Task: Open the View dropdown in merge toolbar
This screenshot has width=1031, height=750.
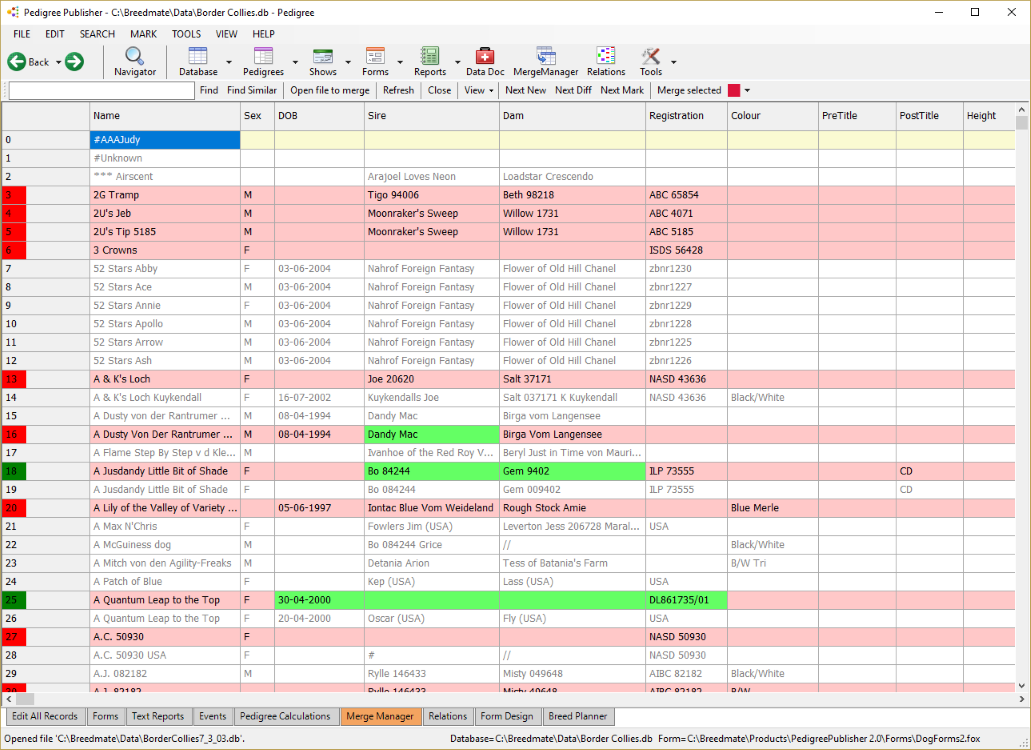Action: 479,90
